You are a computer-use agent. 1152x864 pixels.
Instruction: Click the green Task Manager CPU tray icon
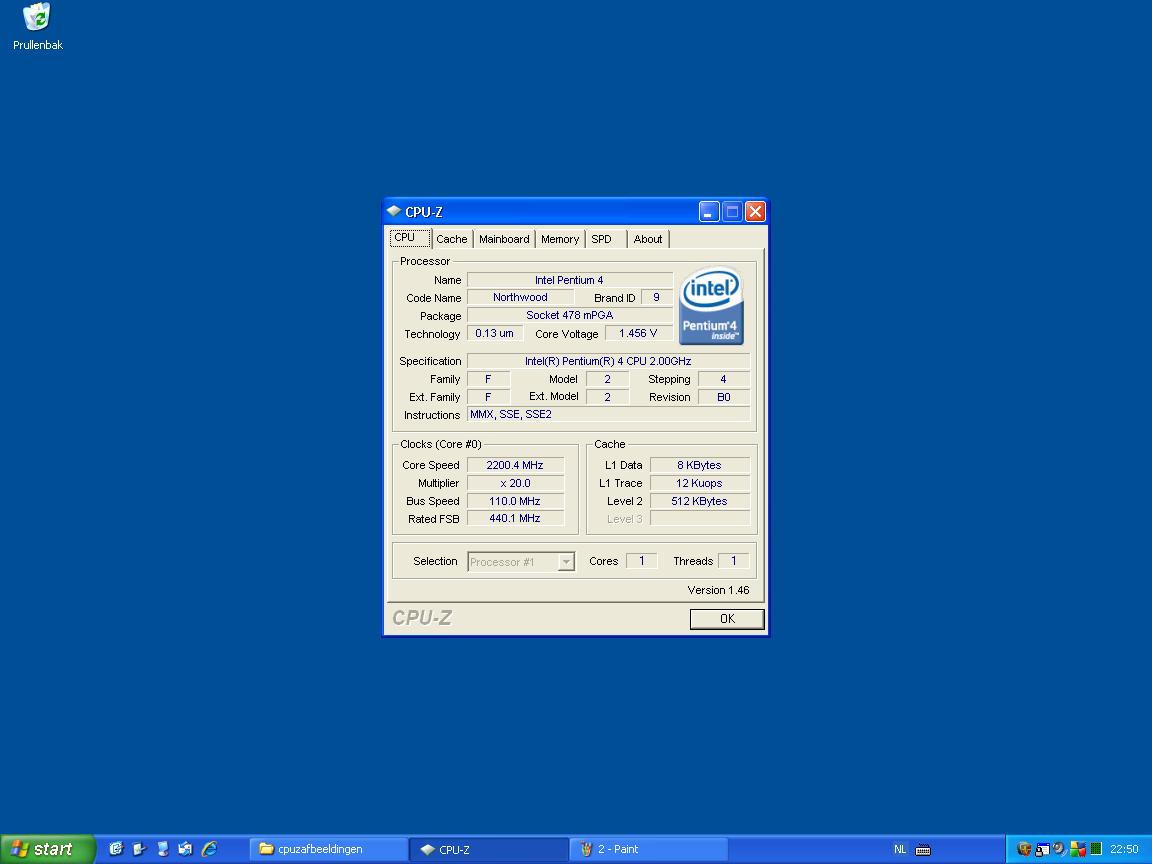1096,849
